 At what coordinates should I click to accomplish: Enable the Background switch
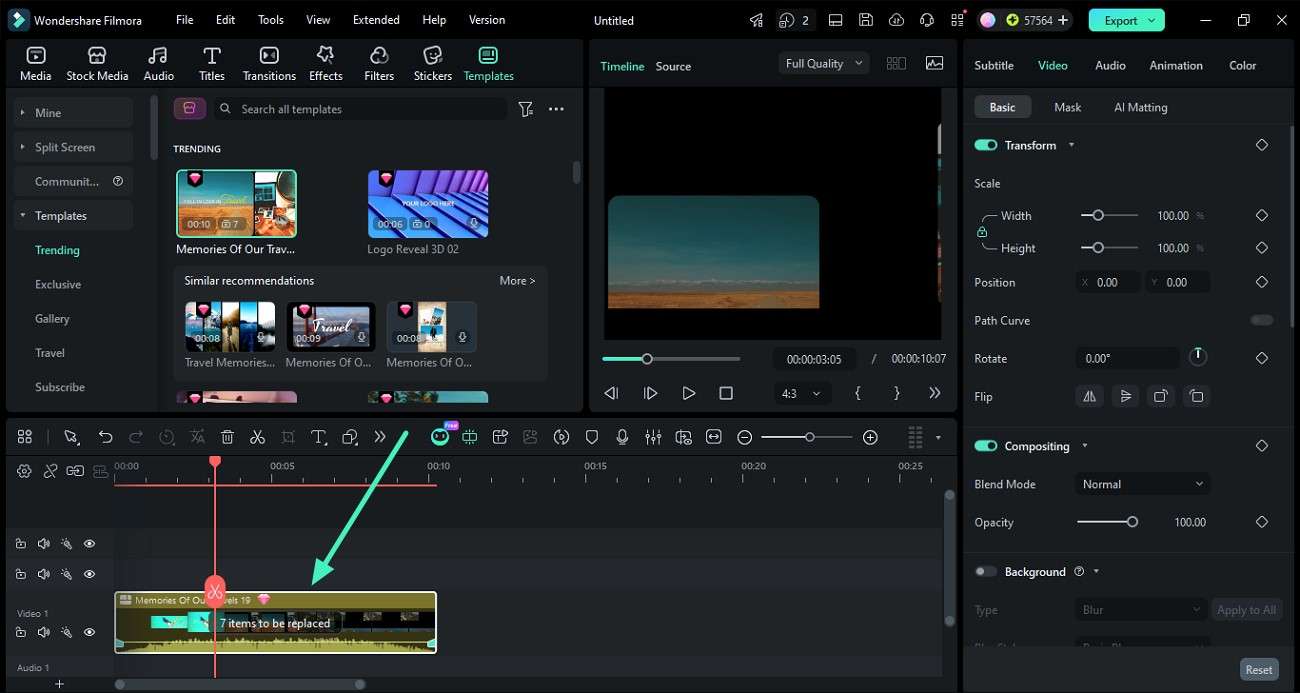[986, 572]
